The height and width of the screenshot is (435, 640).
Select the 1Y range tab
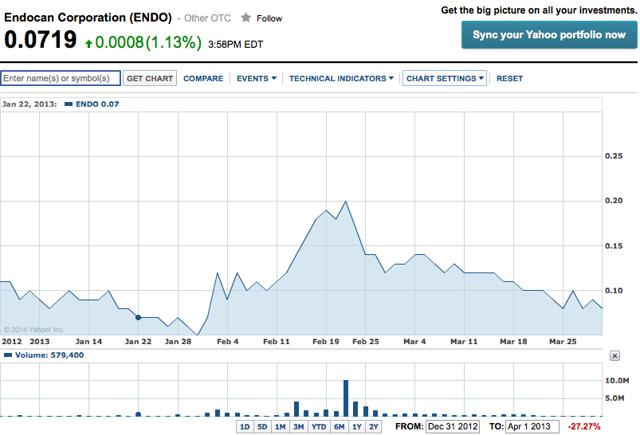(x=357, y=427)
